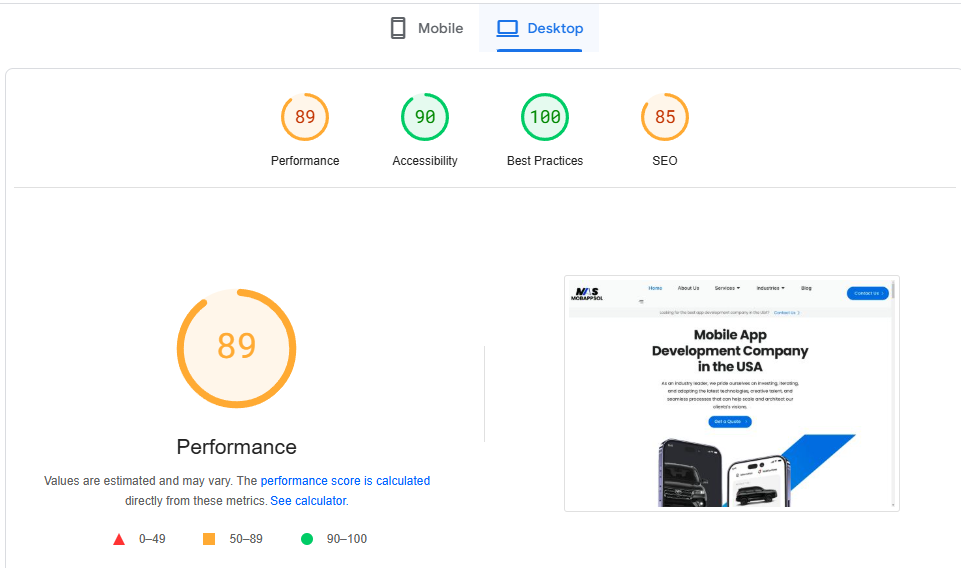The width and height of the screenshot is (961, 568).
Task: Click the green circle 90–100 legend icon
Action: coord(307,539)
